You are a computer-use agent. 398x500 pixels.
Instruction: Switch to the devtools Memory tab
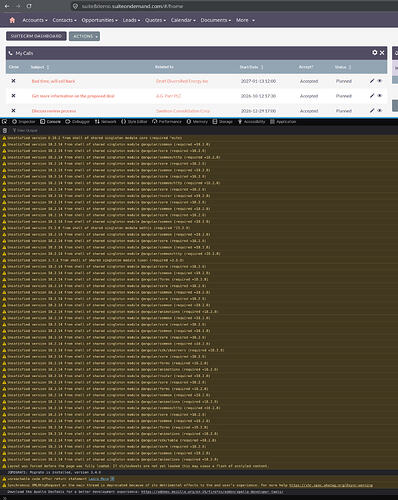[197, 122]
